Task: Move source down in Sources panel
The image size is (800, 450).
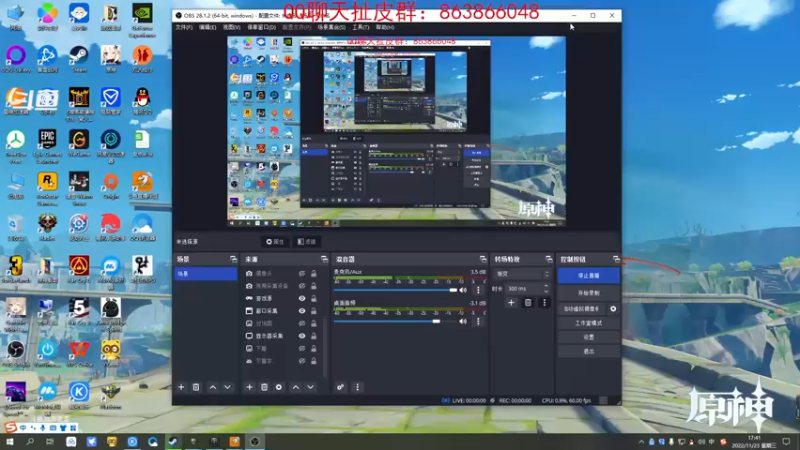Action: (x=310, y=387)
